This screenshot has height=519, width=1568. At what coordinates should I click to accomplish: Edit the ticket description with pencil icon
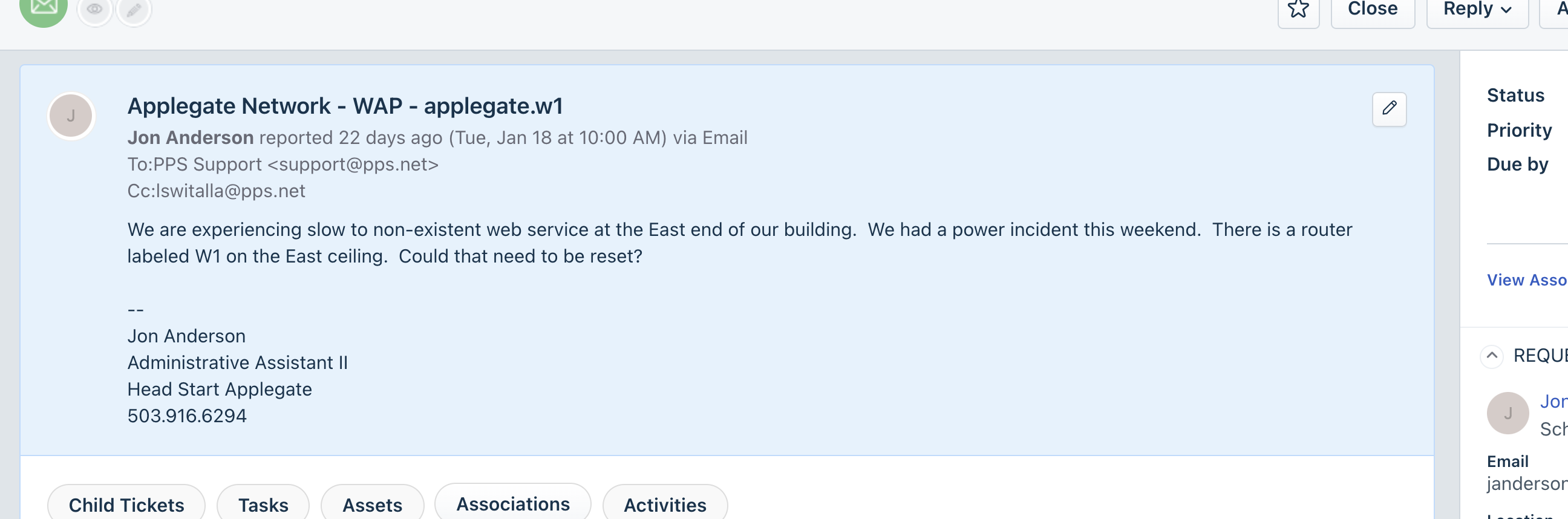[x=1388, y=109]
